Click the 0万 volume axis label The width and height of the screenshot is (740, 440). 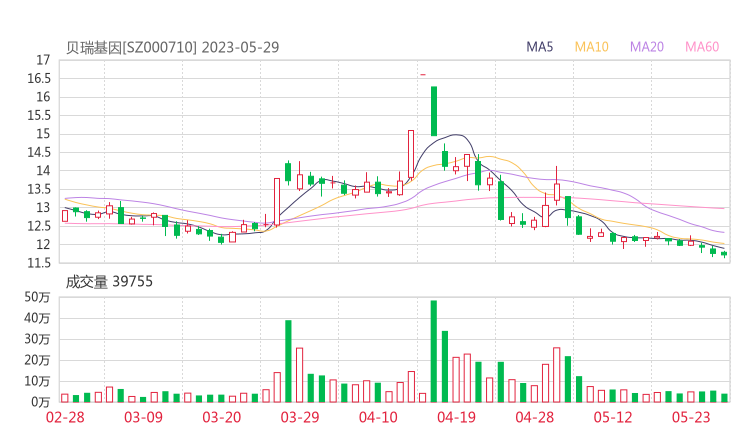[41, 402]
